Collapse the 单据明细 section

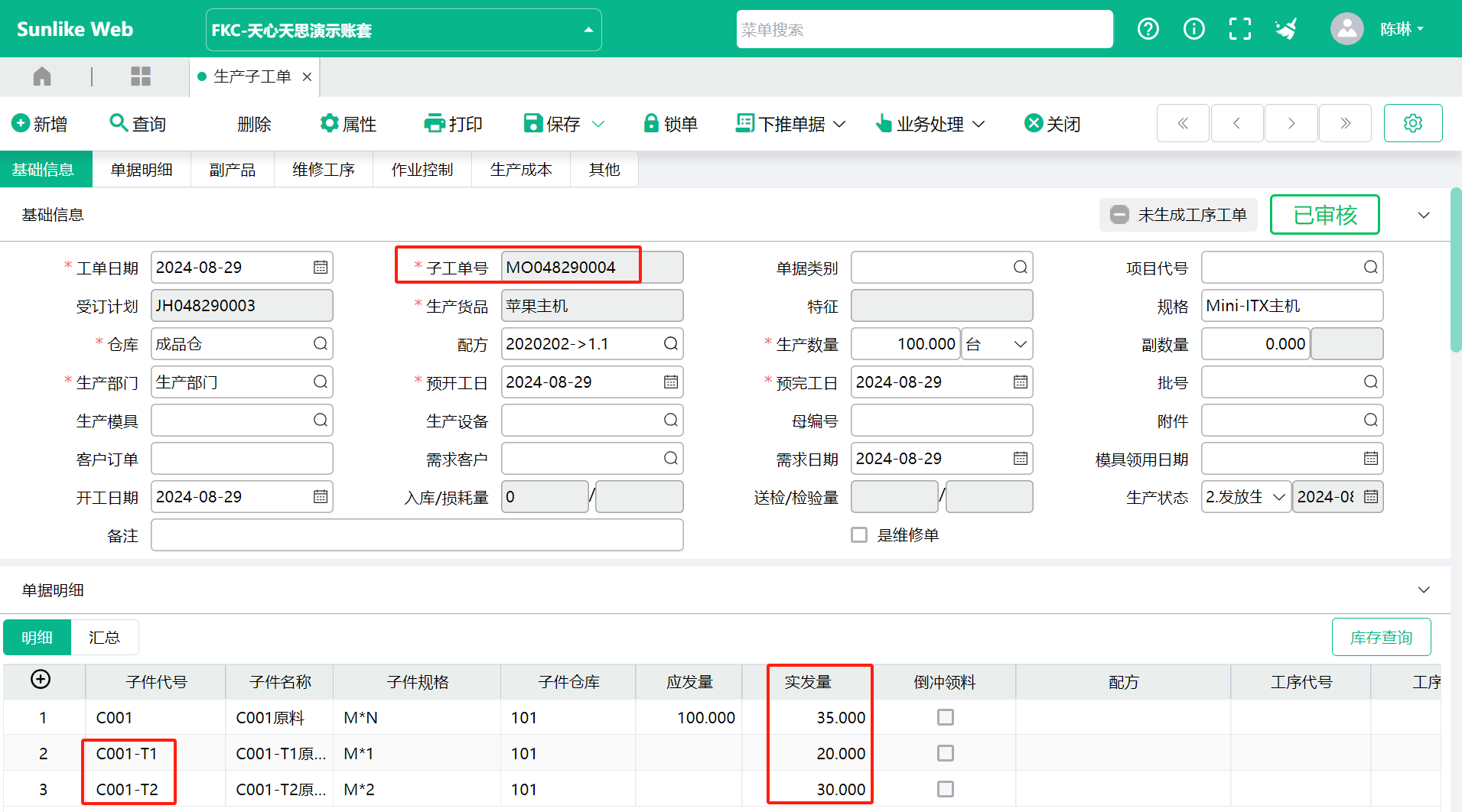1424,590
